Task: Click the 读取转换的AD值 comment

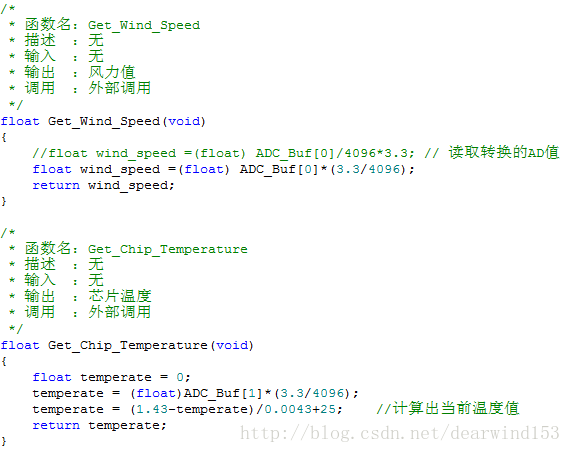Action: click(504, 152)
